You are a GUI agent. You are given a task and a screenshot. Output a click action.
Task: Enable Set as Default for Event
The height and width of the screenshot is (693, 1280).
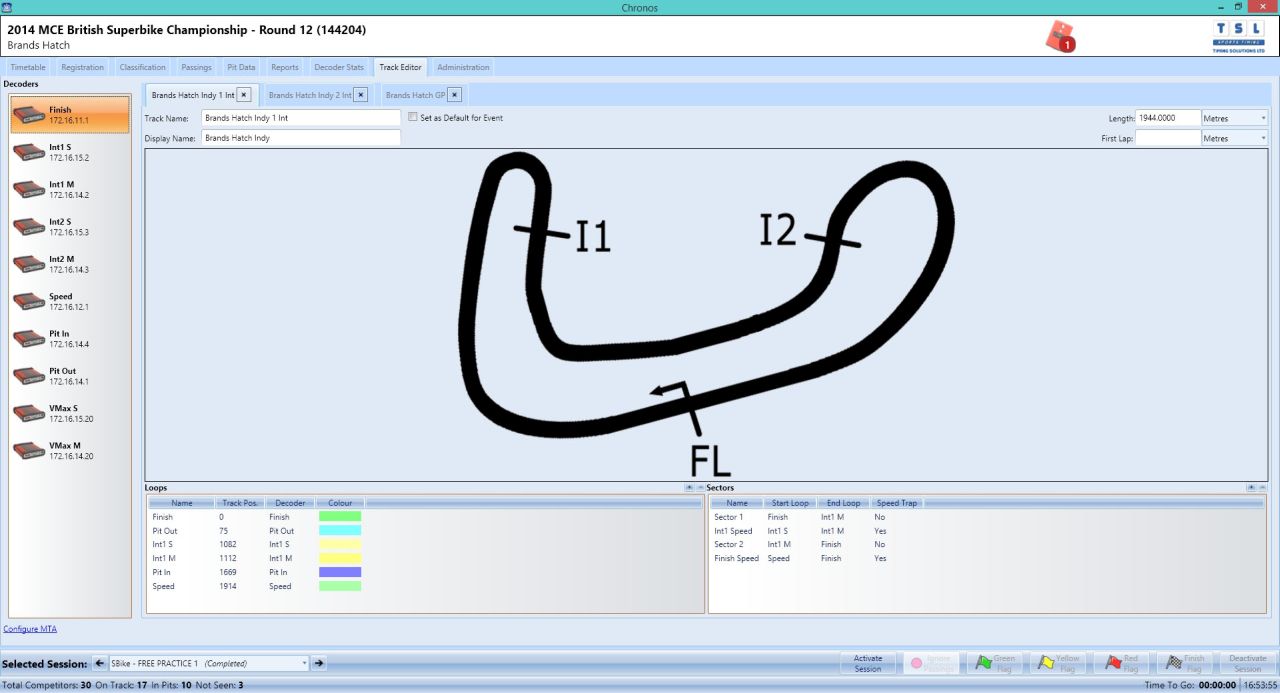pyautogui.click(x=412, y=117)
